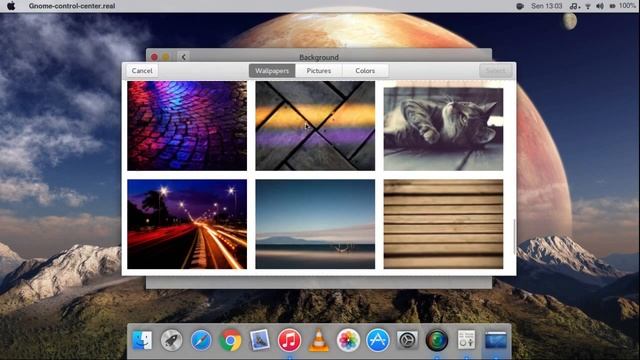
Task: Launch the rocket Launchpad icon in dock
Action: (x=171, y=340)
